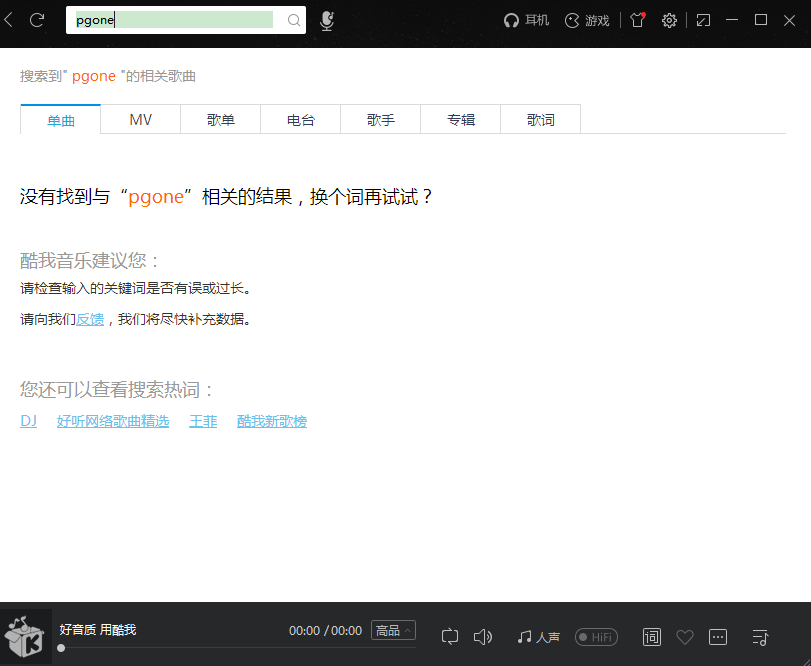
Task: Search hot keyword 王菲
Action: [203, 421]
